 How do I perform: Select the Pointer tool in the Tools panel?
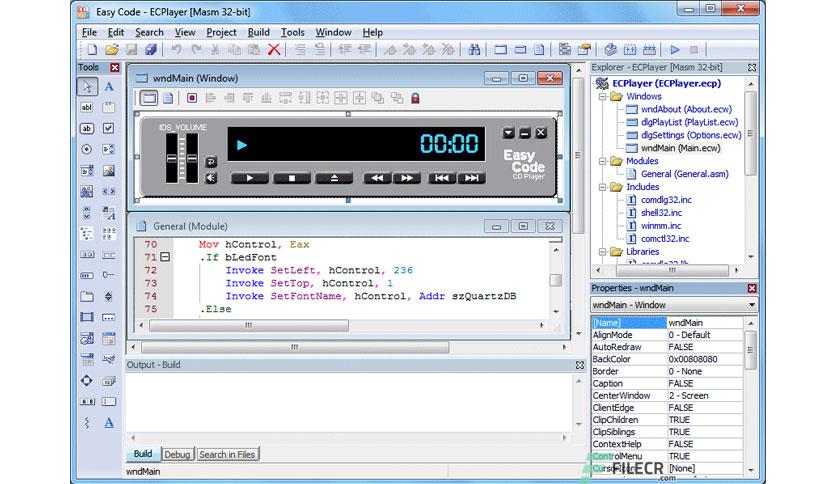pyautogui.click(x=87, y=86)
